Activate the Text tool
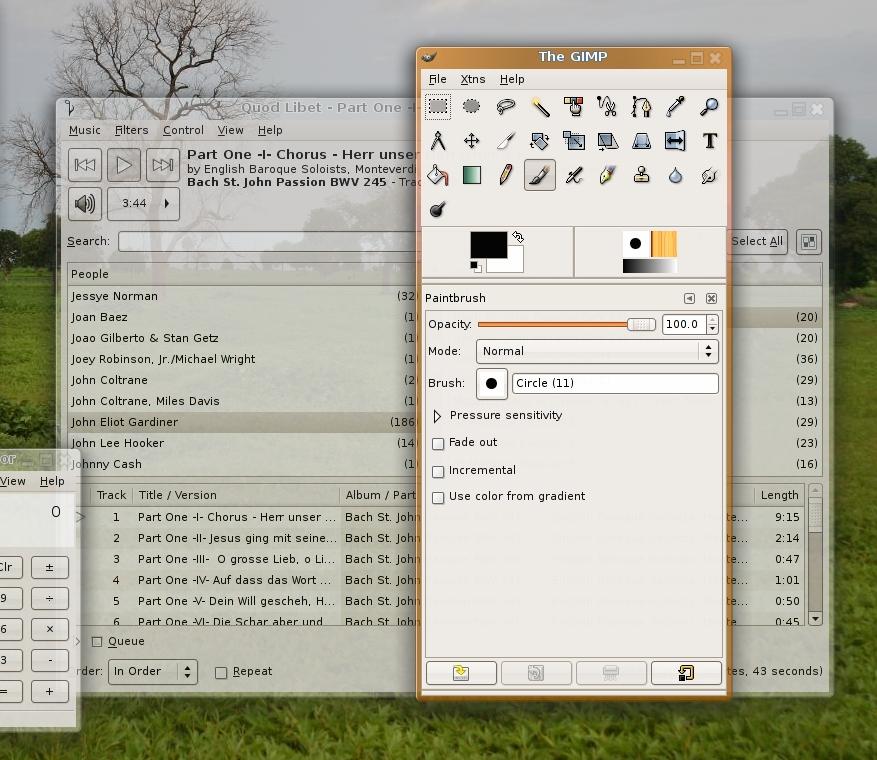This screenshot has height=760, width=877. [x=709, y=141]
